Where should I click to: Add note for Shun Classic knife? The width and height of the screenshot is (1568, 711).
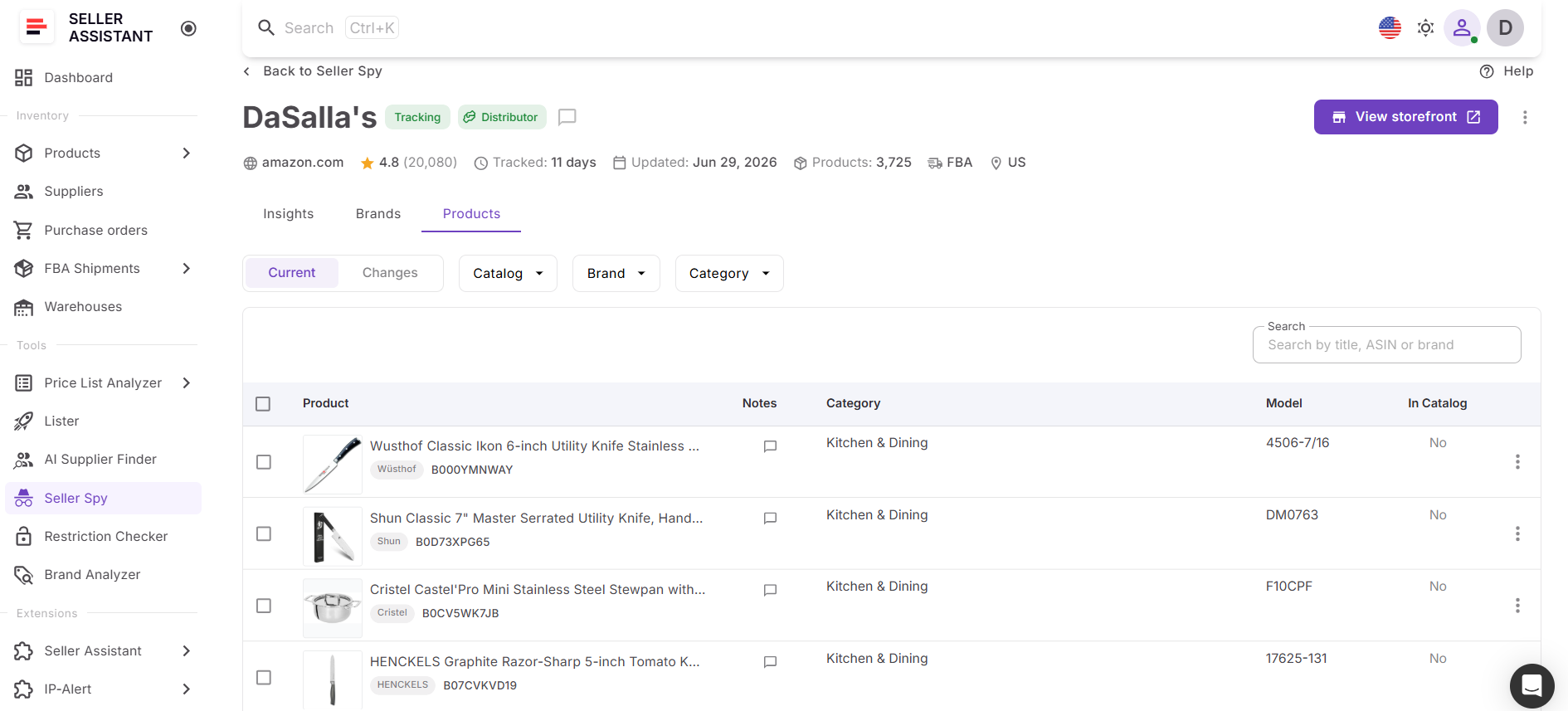tap(770, 519)
